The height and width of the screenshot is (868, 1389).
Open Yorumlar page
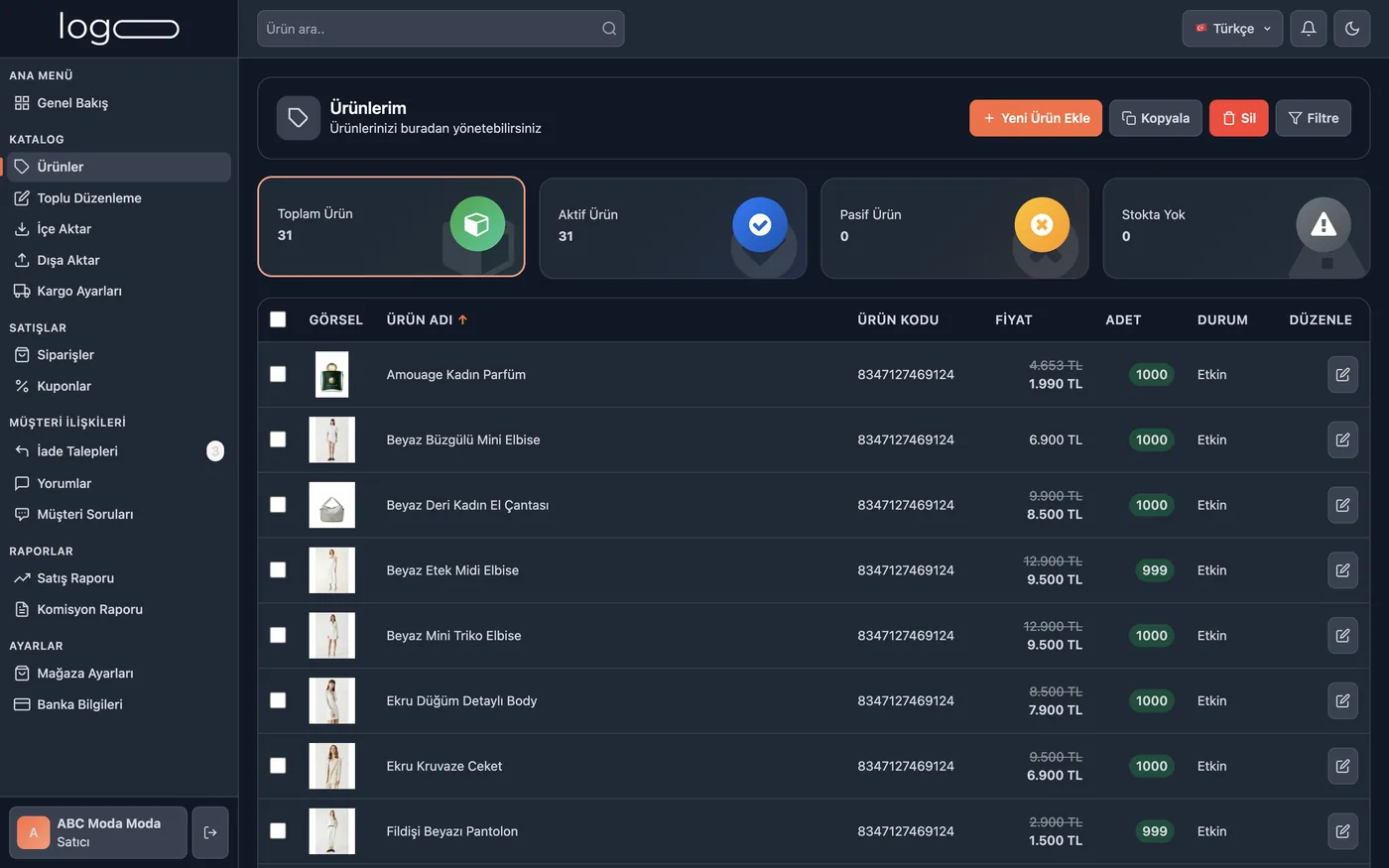click(x=119, y=483)
